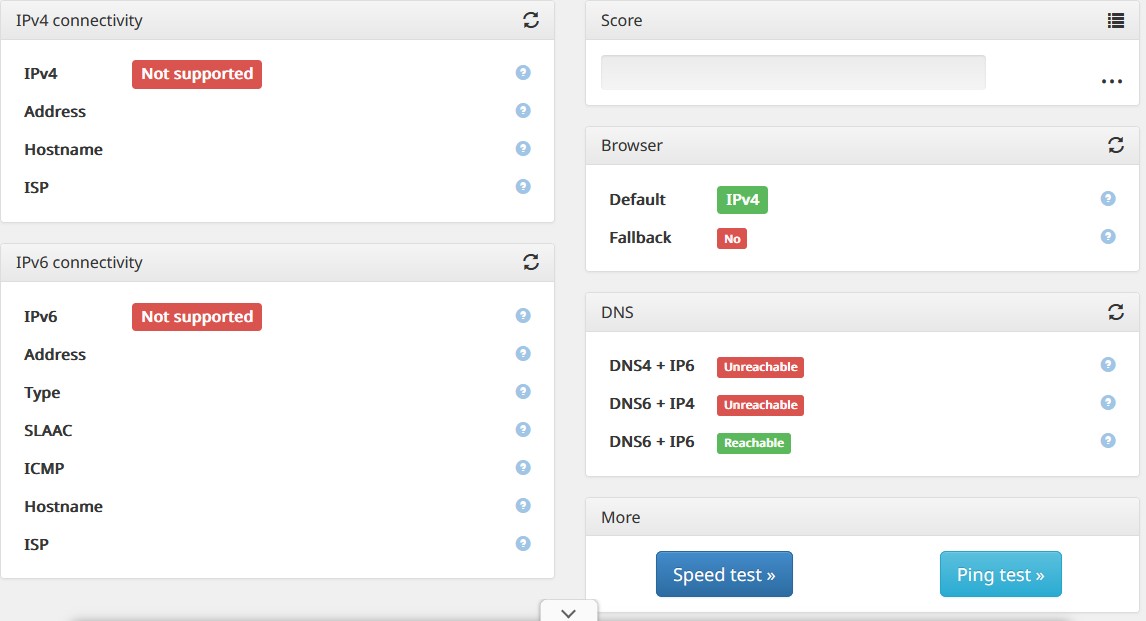Refresh the IPv6 connectivity panel
Screen dimensions: 1146x621
point(531,262)
